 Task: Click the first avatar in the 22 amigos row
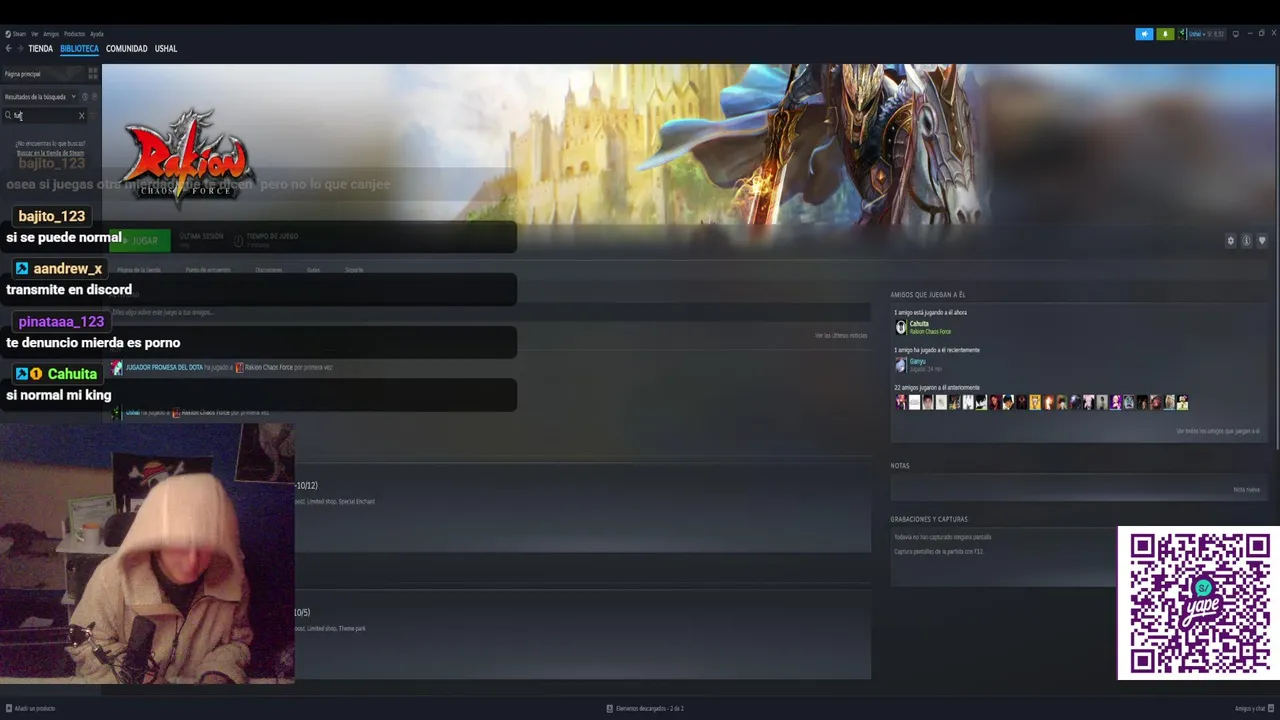901,402
